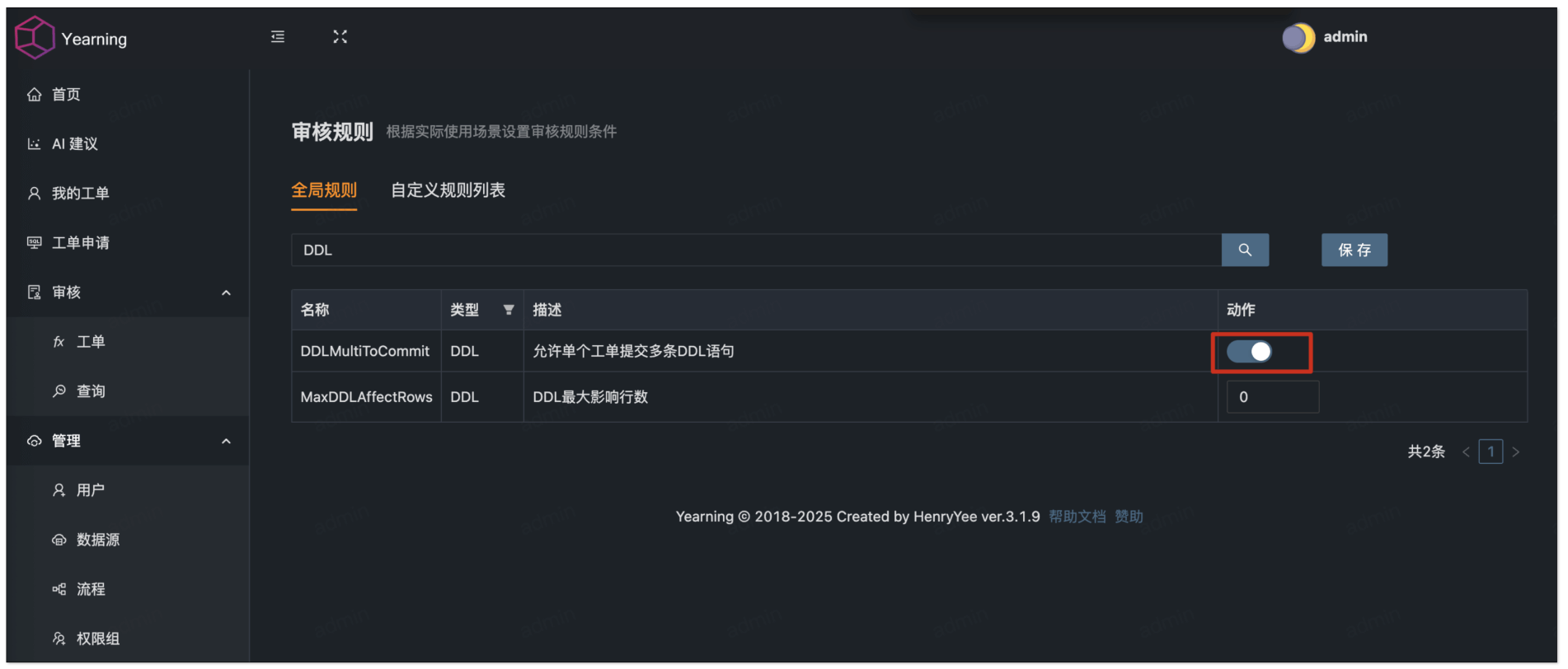Open AI 建议 in sidebar

[x=74, y=144]
